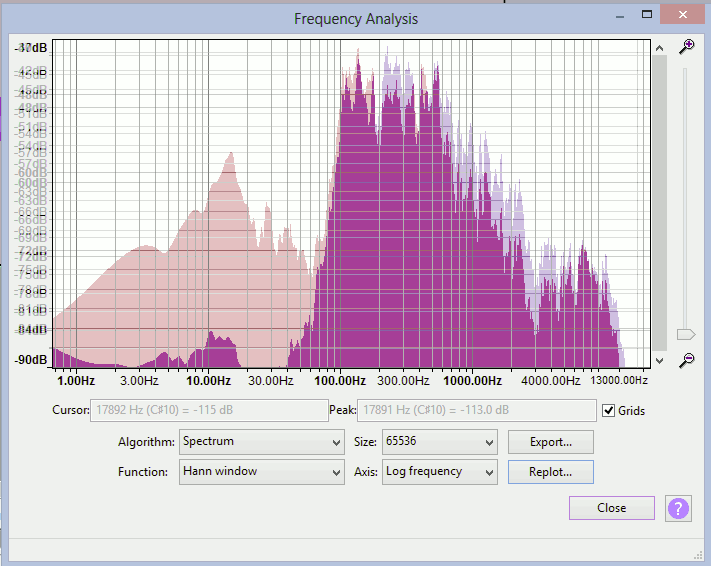Screen dimensions: 711x566
Task: Click the Export... button
Action: [550, 442]
